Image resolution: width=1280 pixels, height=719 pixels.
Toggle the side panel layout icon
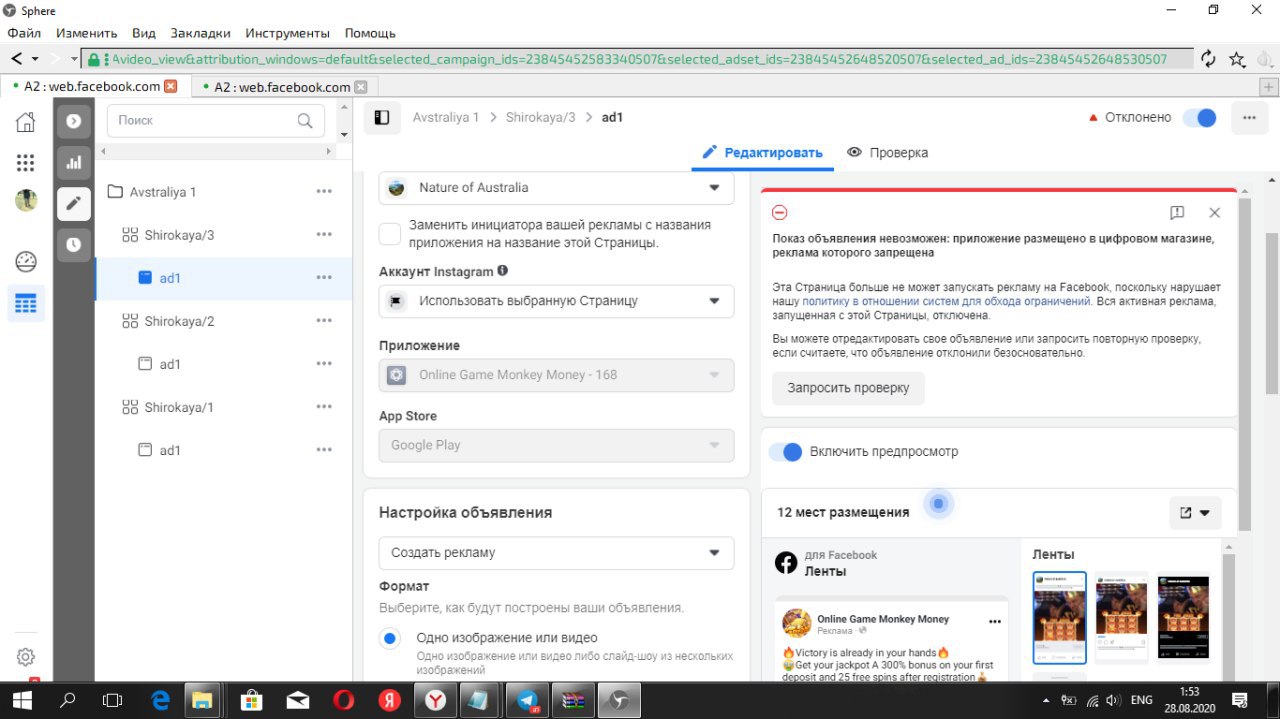coord(381,117)
